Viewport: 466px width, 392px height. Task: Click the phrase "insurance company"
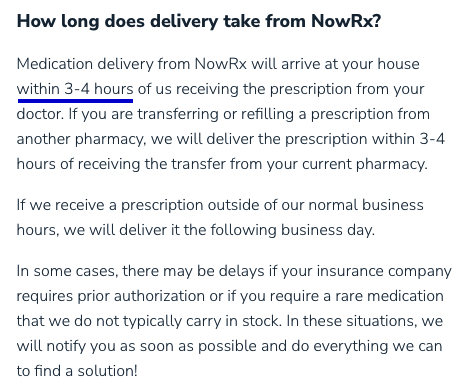[384, 271]
